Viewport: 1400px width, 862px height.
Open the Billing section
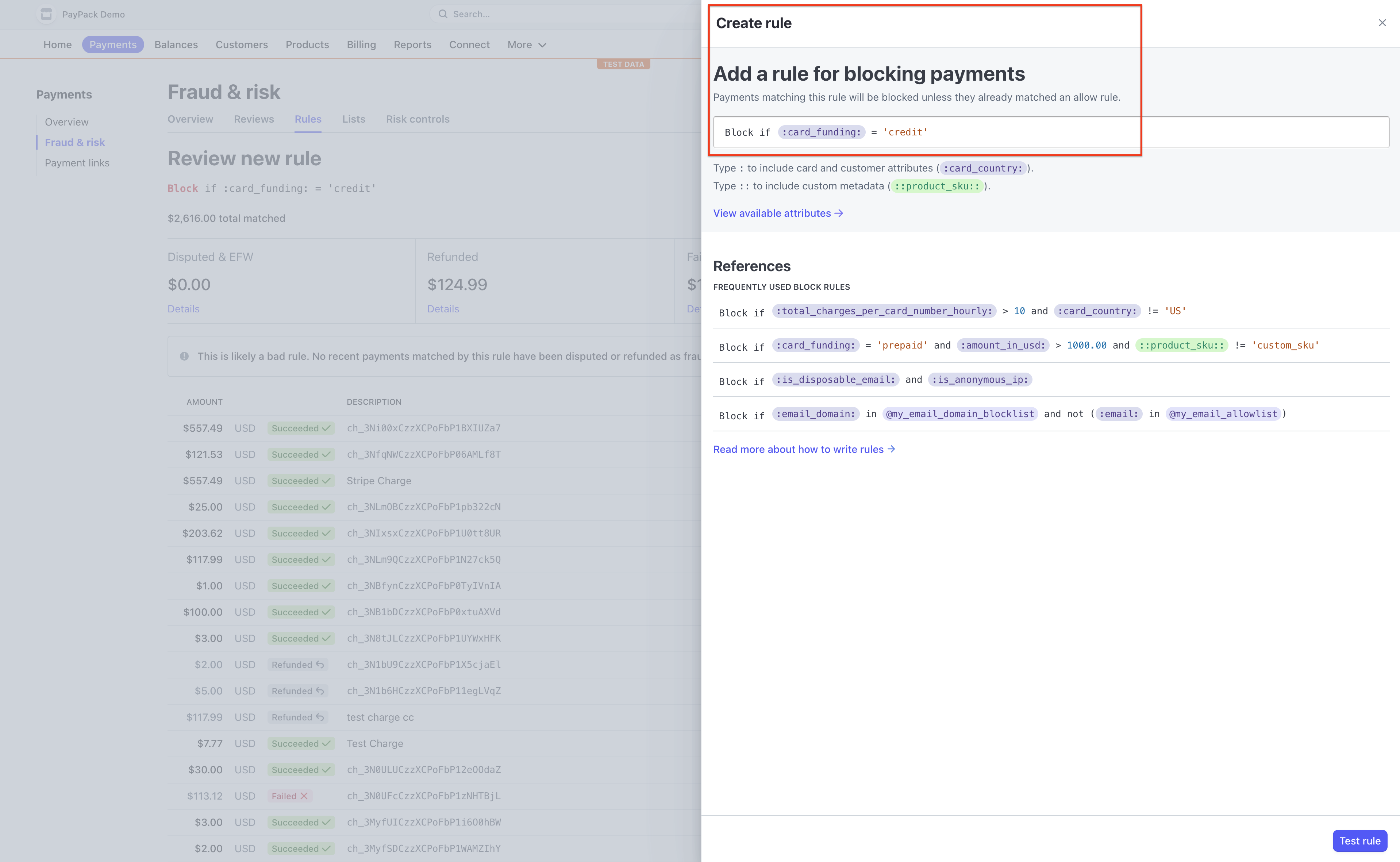pyautogui.click(x=361, y=45)
